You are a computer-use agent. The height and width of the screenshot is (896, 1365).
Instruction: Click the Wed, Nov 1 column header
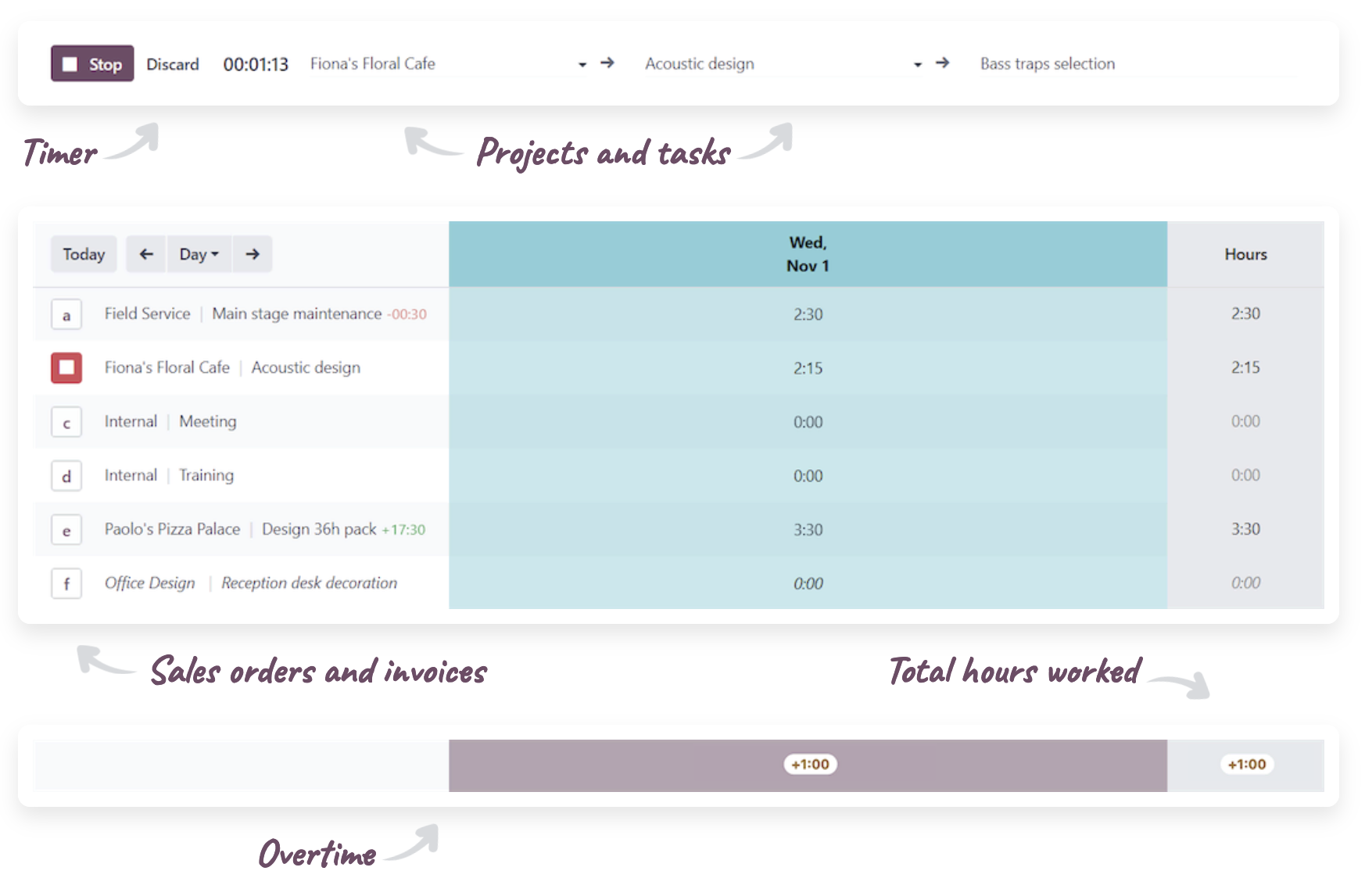point(808,254)
